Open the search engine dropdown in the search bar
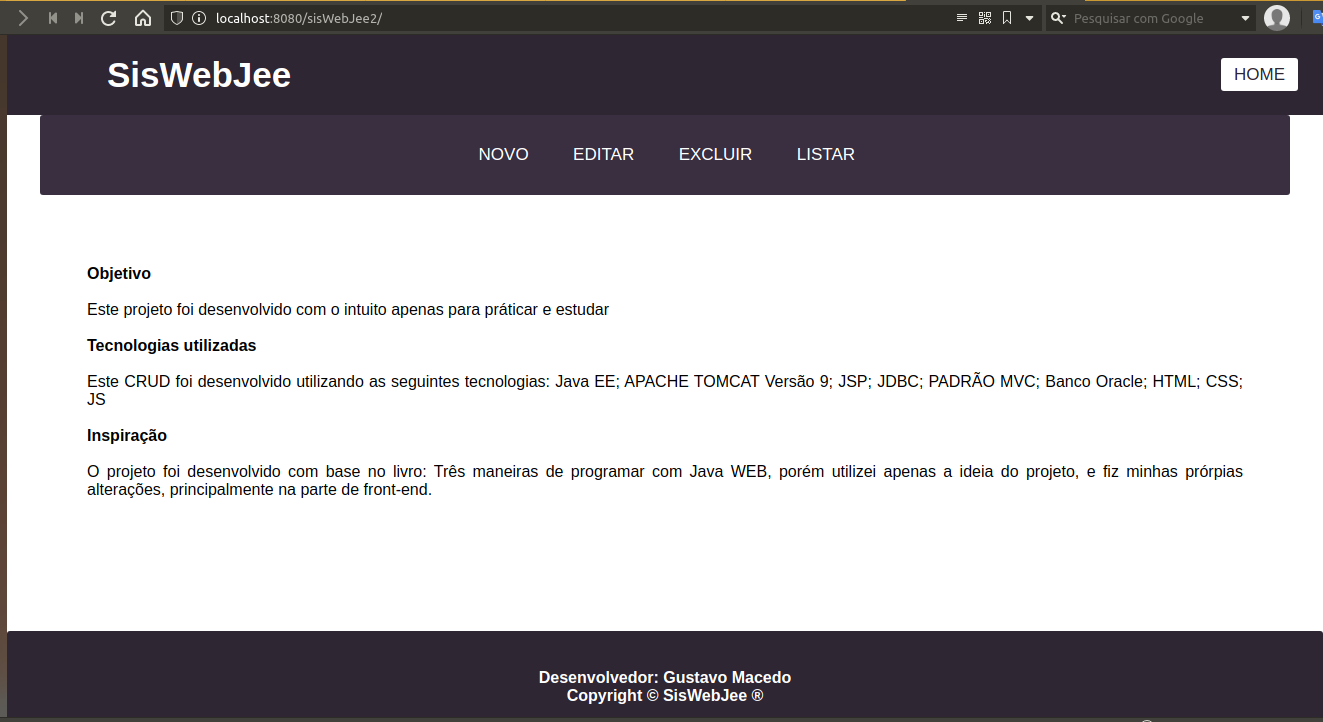Image resolution: width=1323 pixels, height=722 pixels. point(1243,17)
